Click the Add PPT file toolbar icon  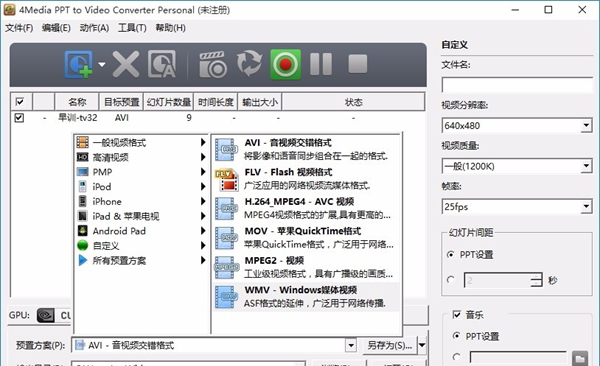(x=78, y=64)
